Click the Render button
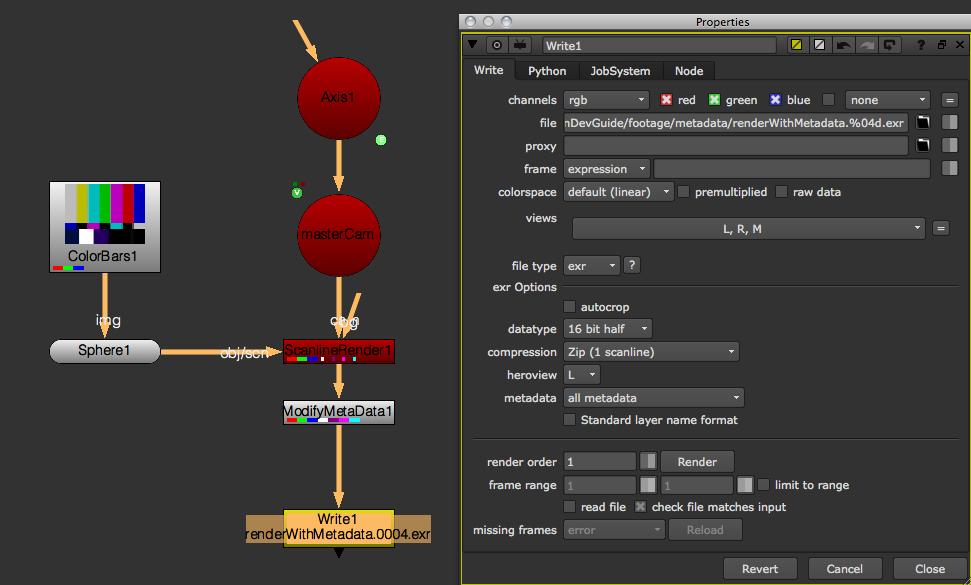This screenshot has width=971, height=585. [x=697, y=462]
